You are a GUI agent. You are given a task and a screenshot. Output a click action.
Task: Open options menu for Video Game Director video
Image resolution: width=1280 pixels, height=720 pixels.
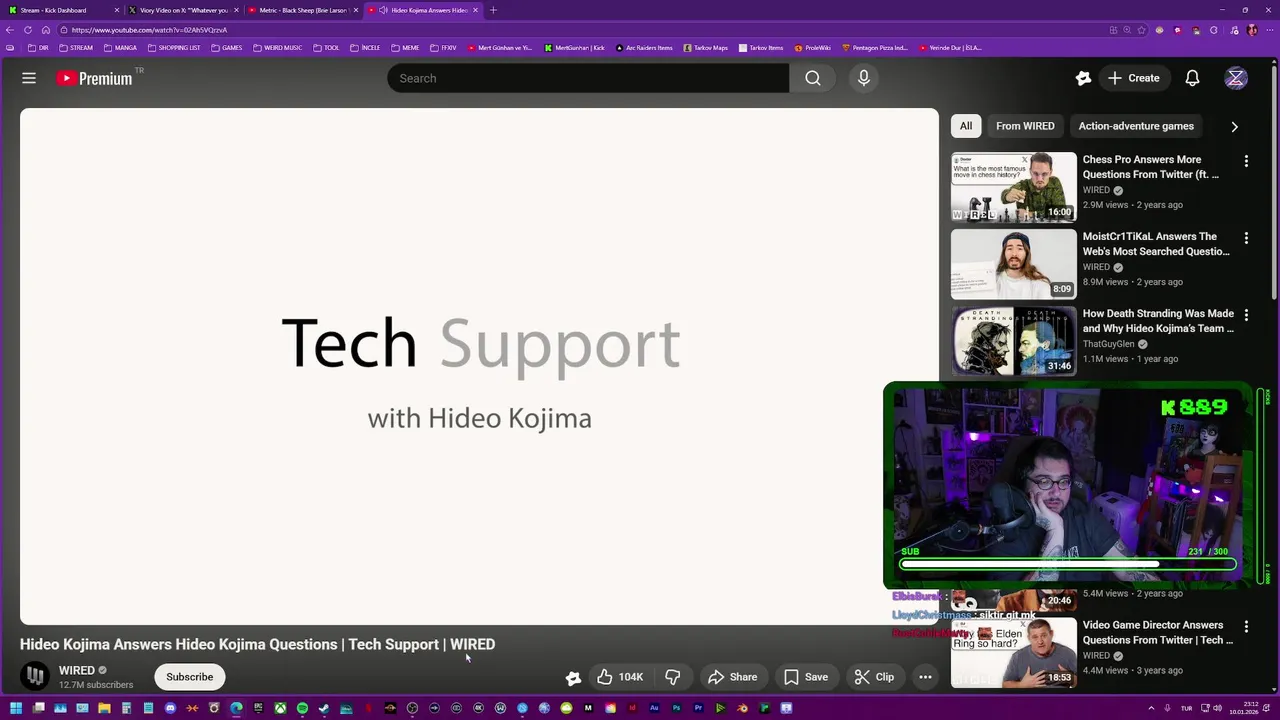(x=1246, y=627)
